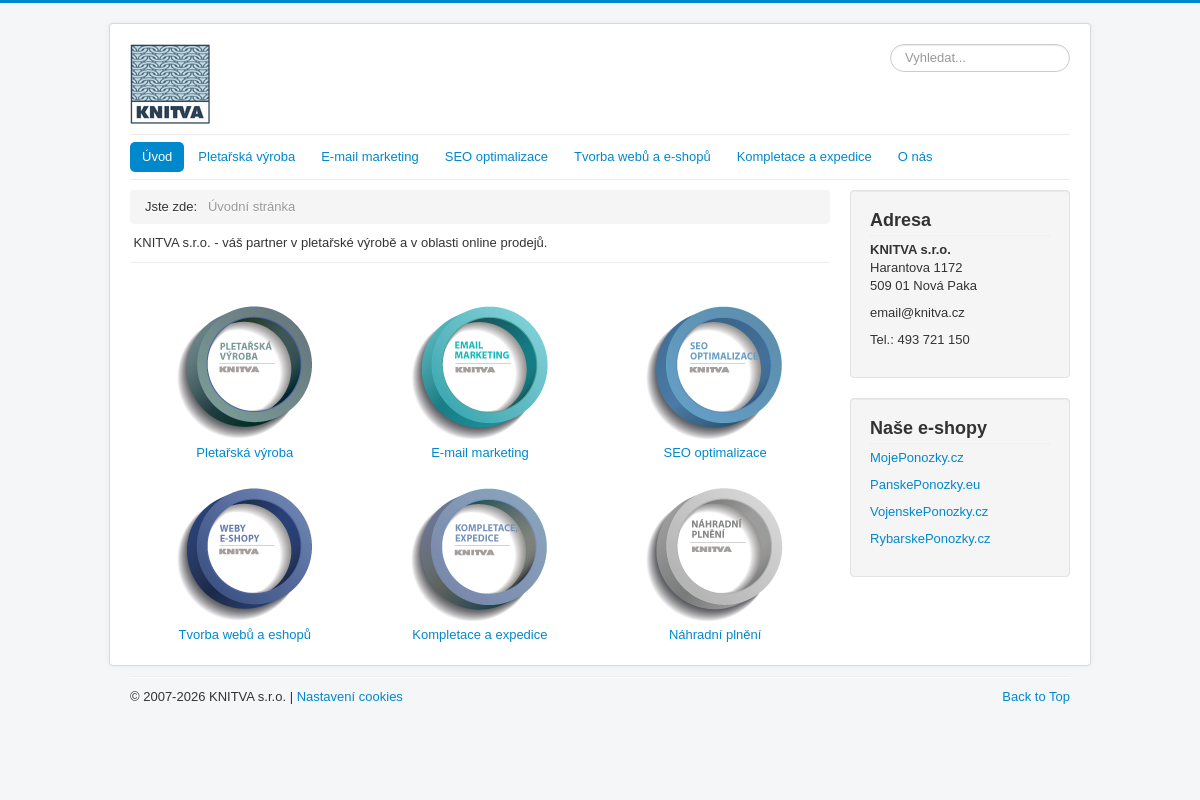Click the Back to Top link
The width and height of the screenshot is (1200, 800).
coord(1035,697)
